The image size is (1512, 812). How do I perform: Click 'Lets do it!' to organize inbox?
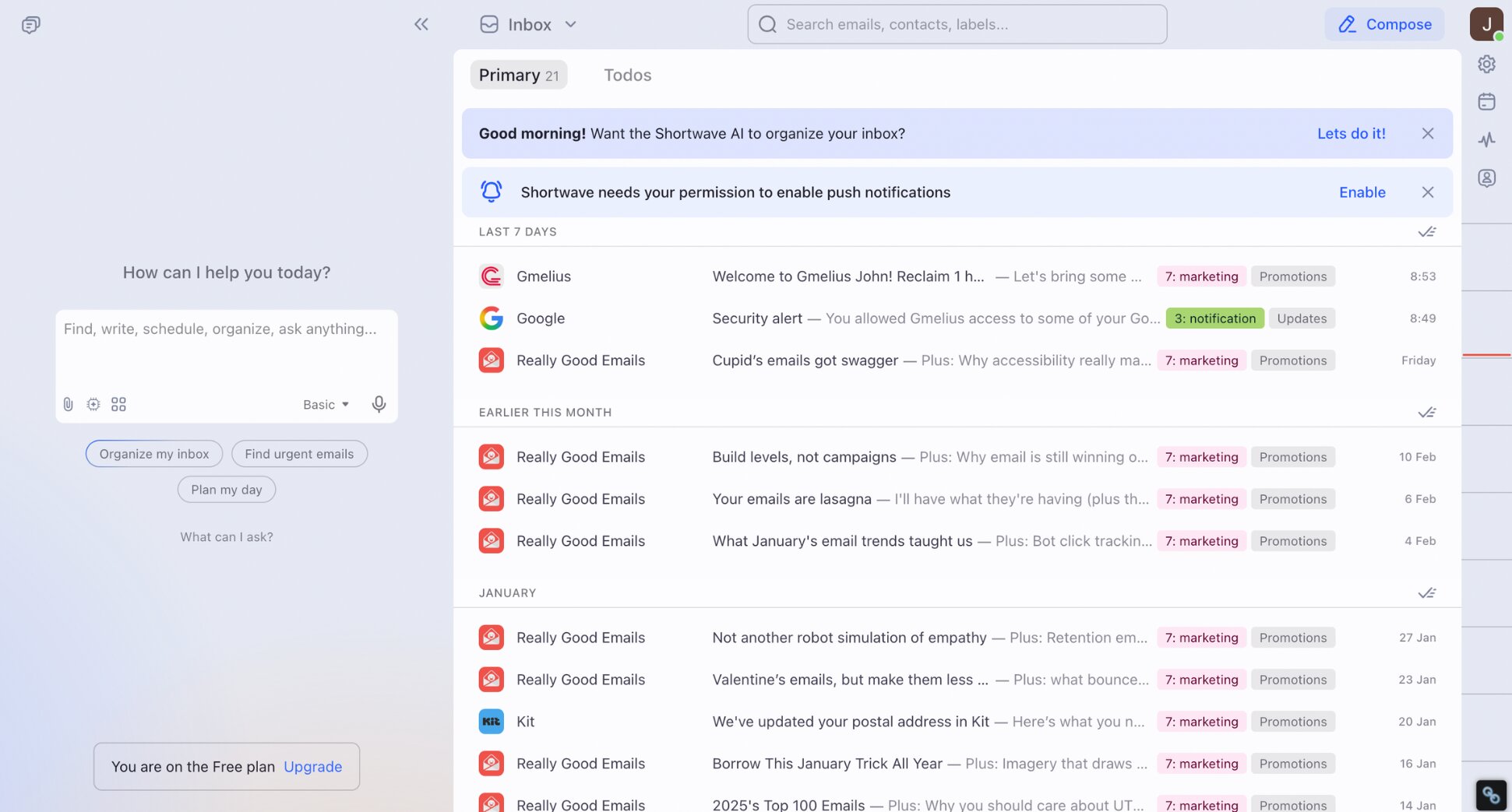tap(1352, 133)
